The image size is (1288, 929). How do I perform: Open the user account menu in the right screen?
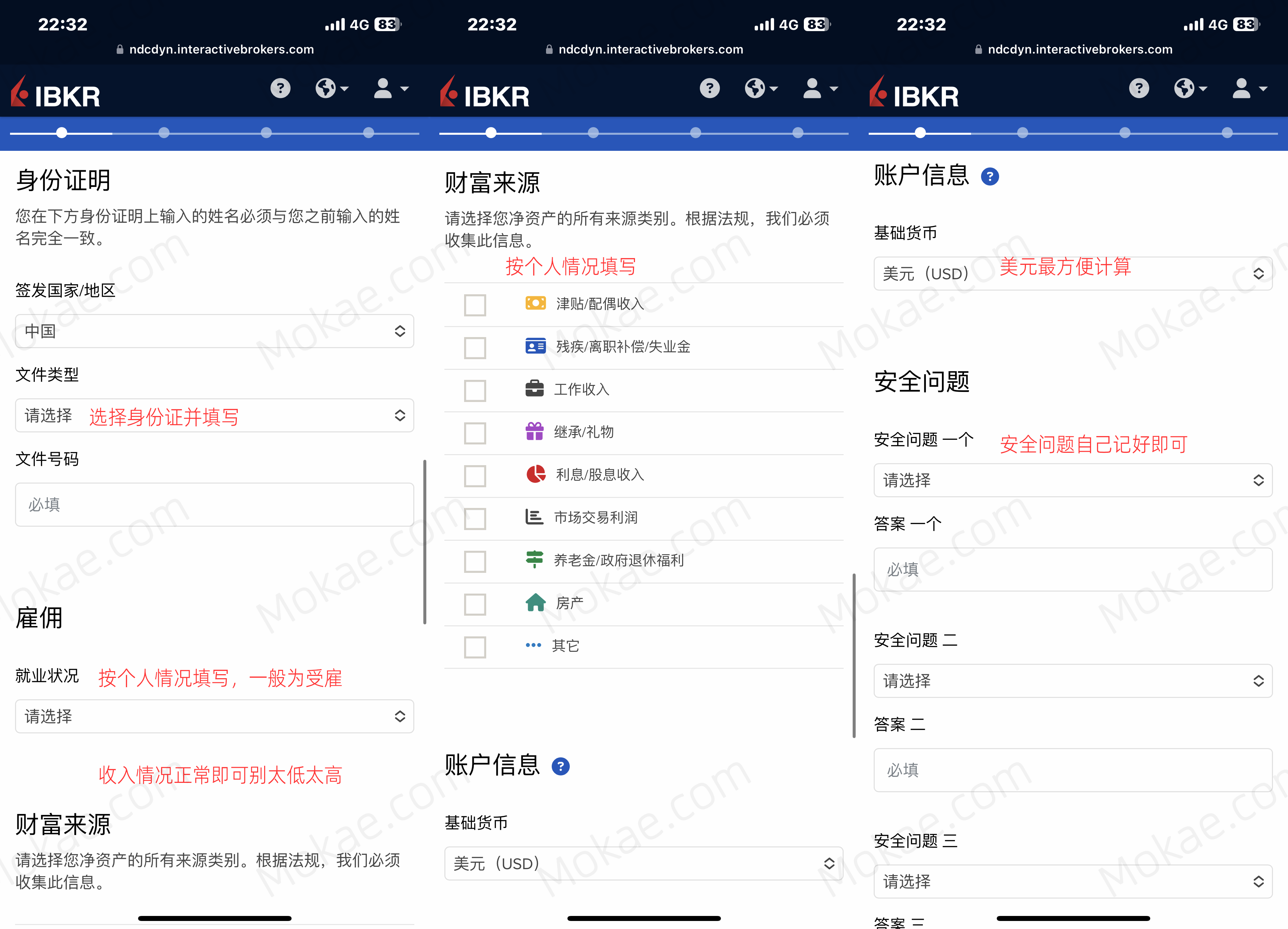[1250, 88]
